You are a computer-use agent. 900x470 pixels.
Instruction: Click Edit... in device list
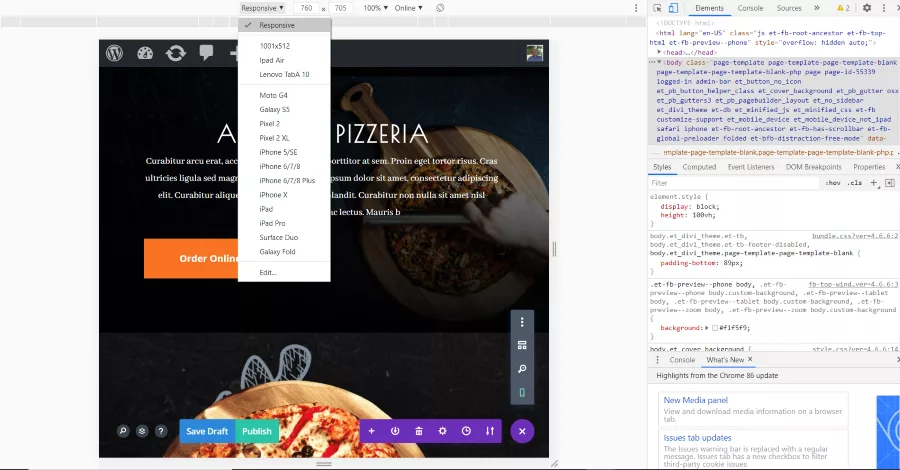[285, 273]
